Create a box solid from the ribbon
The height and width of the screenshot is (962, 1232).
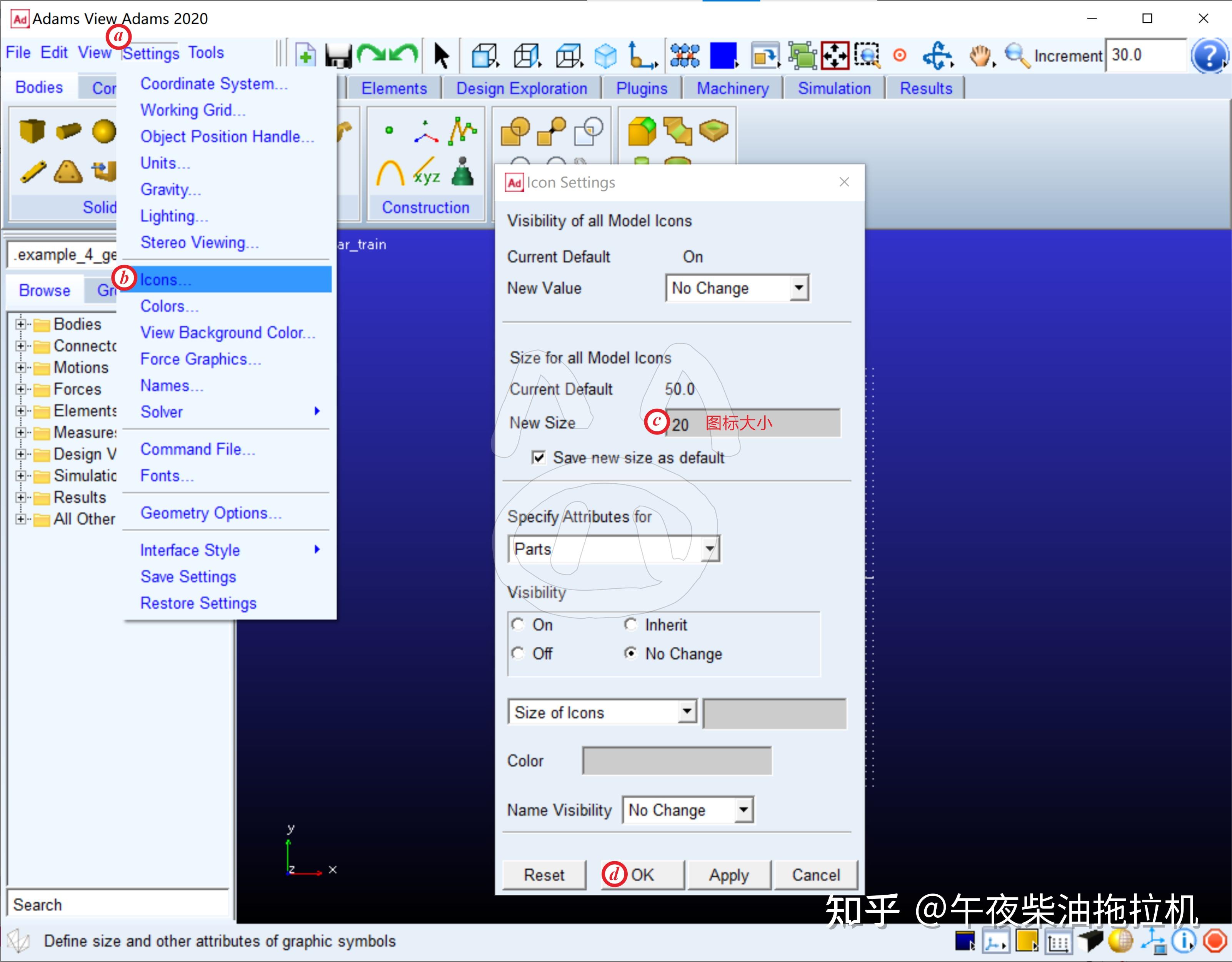point(32,132)
